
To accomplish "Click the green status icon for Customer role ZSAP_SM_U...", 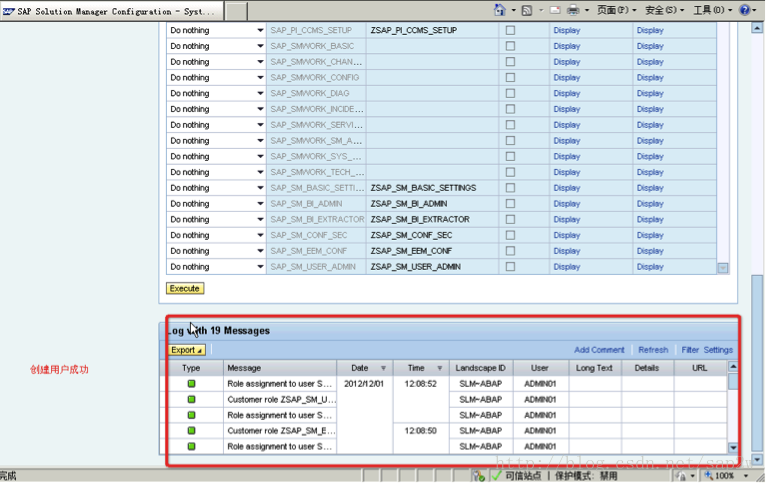I will [x=192, y=399].
